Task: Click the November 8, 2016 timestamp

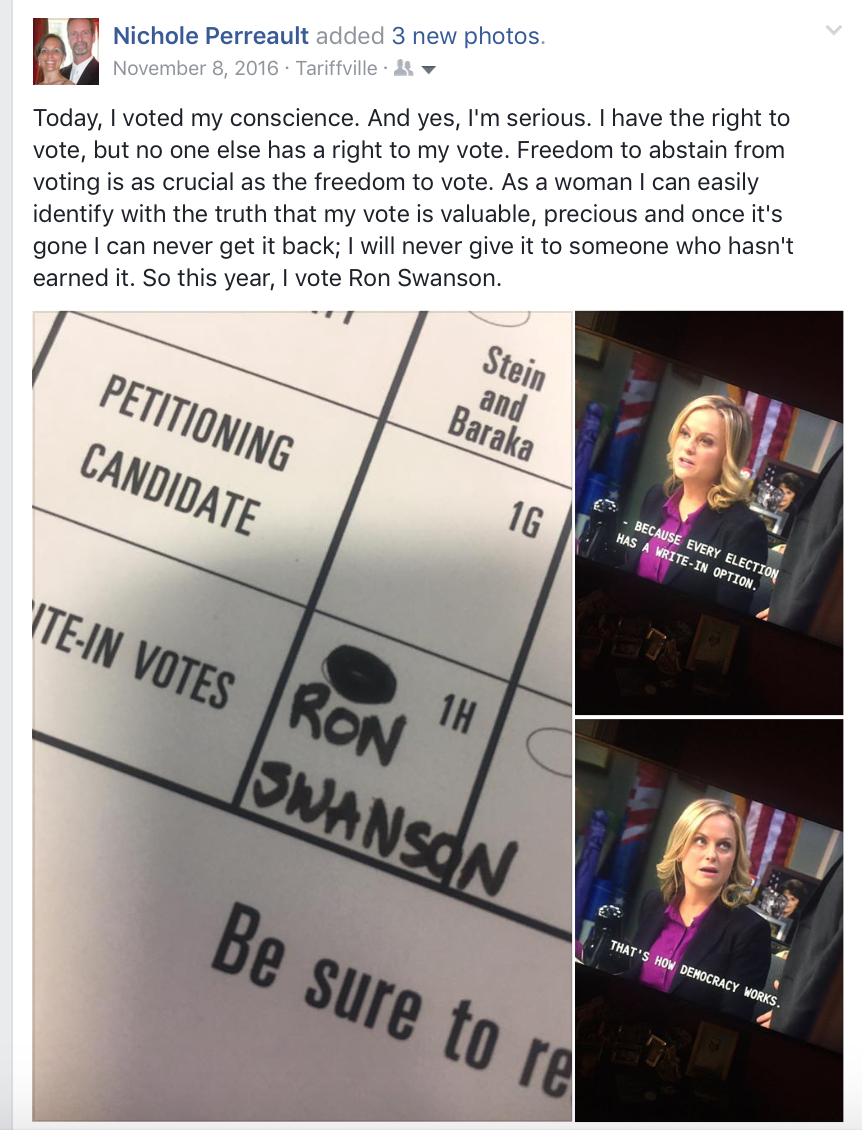Action: (195, 68)
